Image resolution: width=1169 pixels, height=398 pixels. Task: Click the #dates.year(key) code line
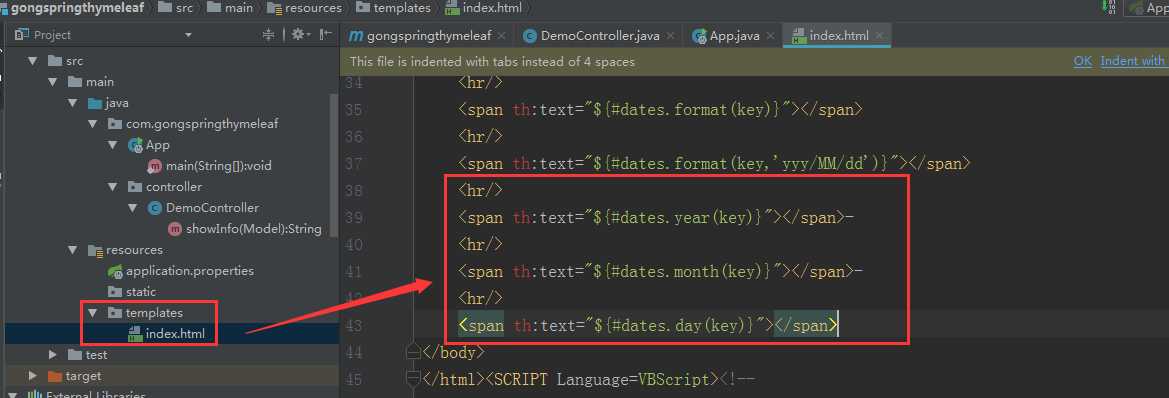656,218
